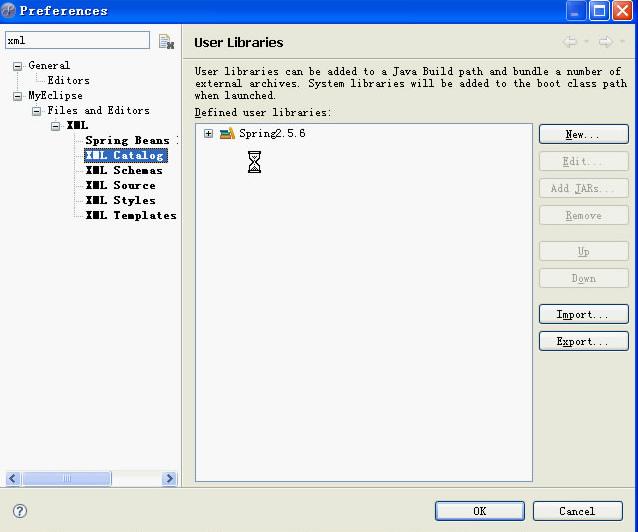
Task: Click the Spring2.5.6 library icon
Action: point(227,134)
